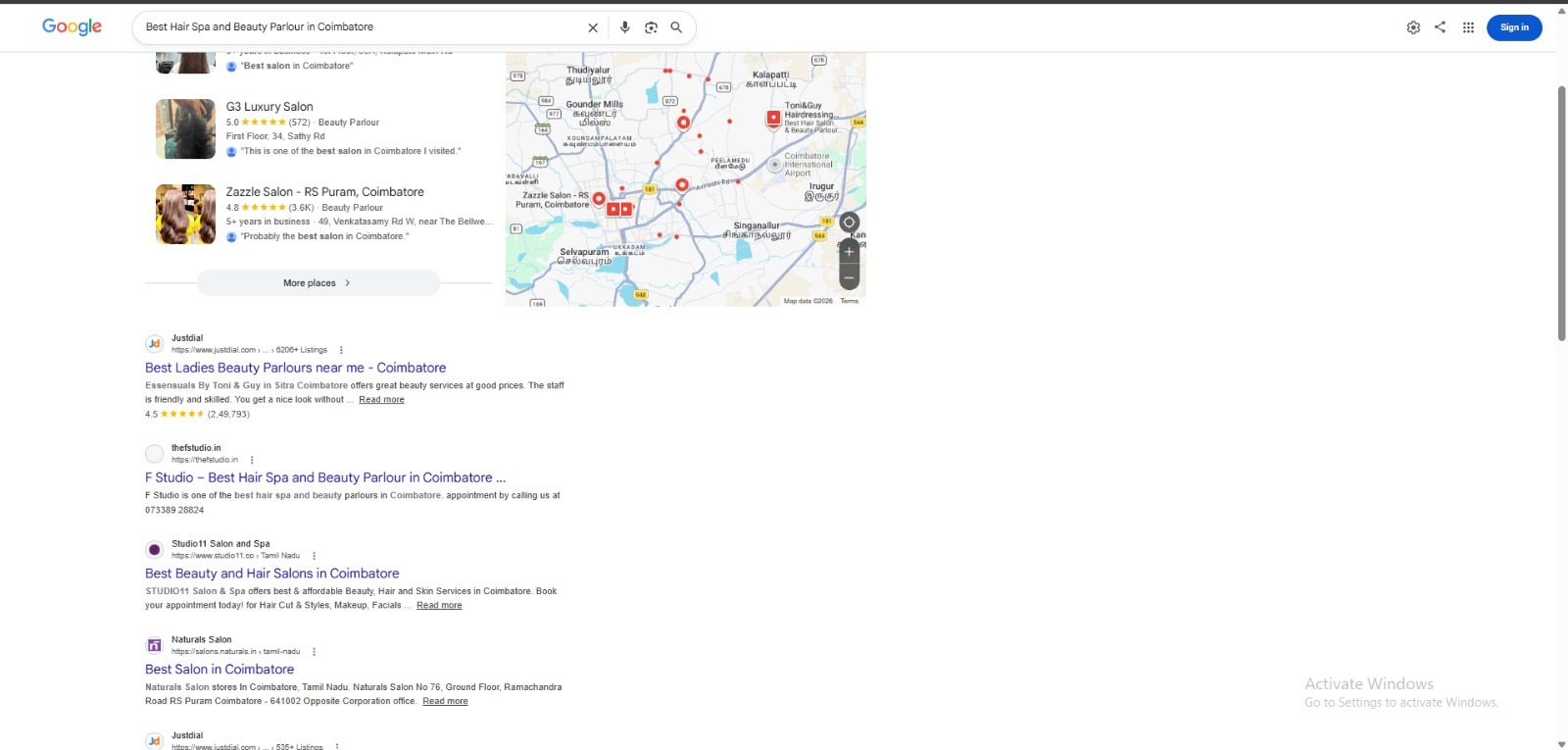Select Zazzle Salon map pin
1568x750 pixels.
(x=599, y=200)
